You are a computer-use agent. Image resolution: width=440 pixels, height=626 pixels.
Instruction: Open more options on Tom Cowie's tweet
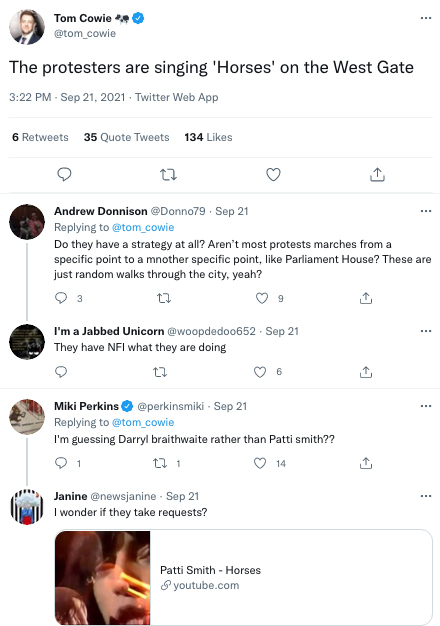(x=426, y=18)
